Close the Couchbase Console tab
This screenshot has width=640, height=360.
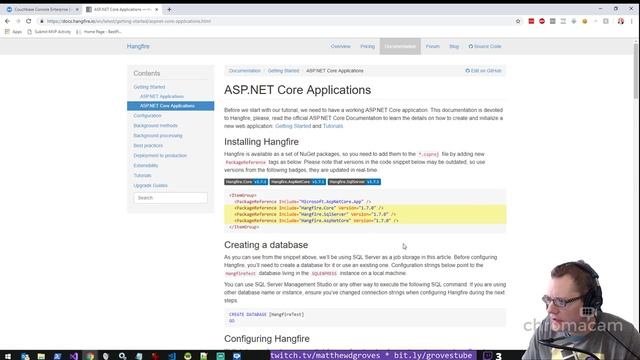pyautogui.click(x=77, y=9)
